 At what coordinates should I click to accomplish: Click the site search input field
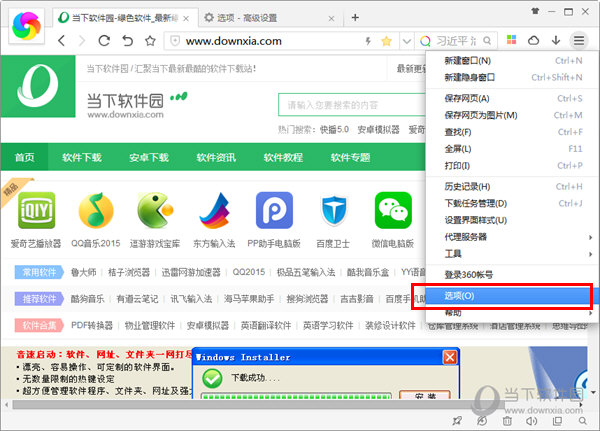coord(352,104)
